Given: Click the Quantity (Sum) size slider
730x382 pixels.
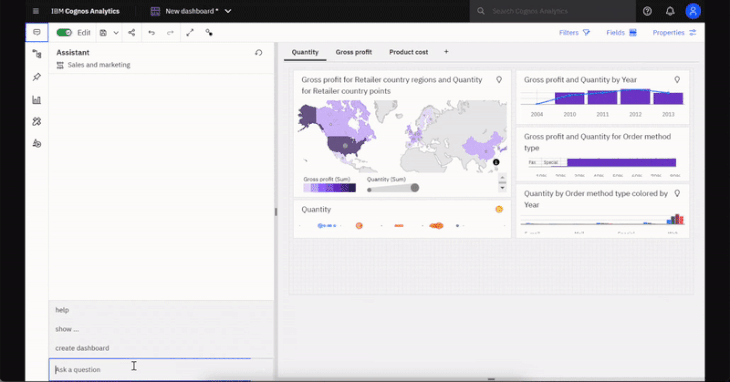Looking at the screenshot, I should 393,188.
